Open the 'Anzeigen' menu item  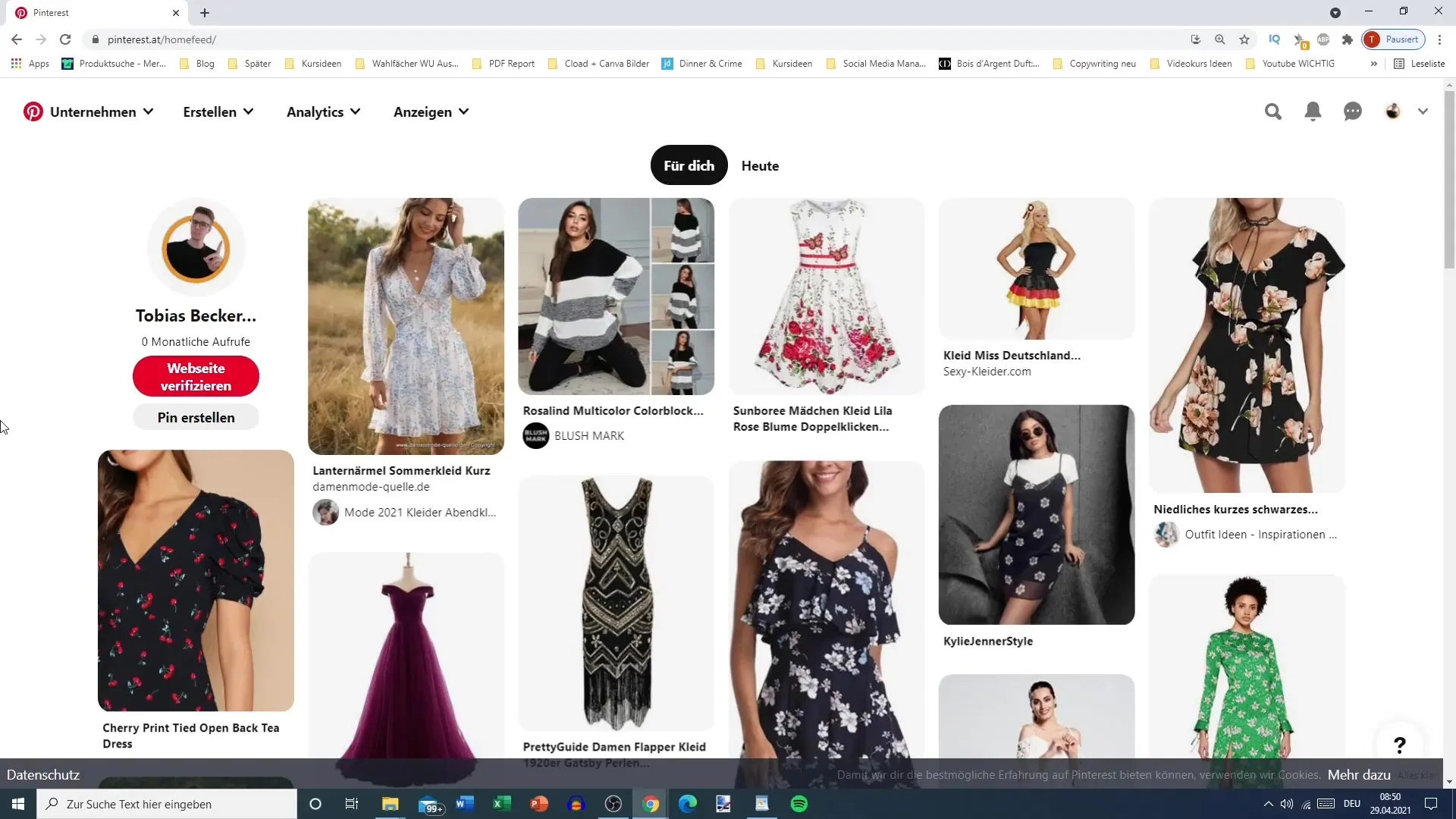point(430,111)
